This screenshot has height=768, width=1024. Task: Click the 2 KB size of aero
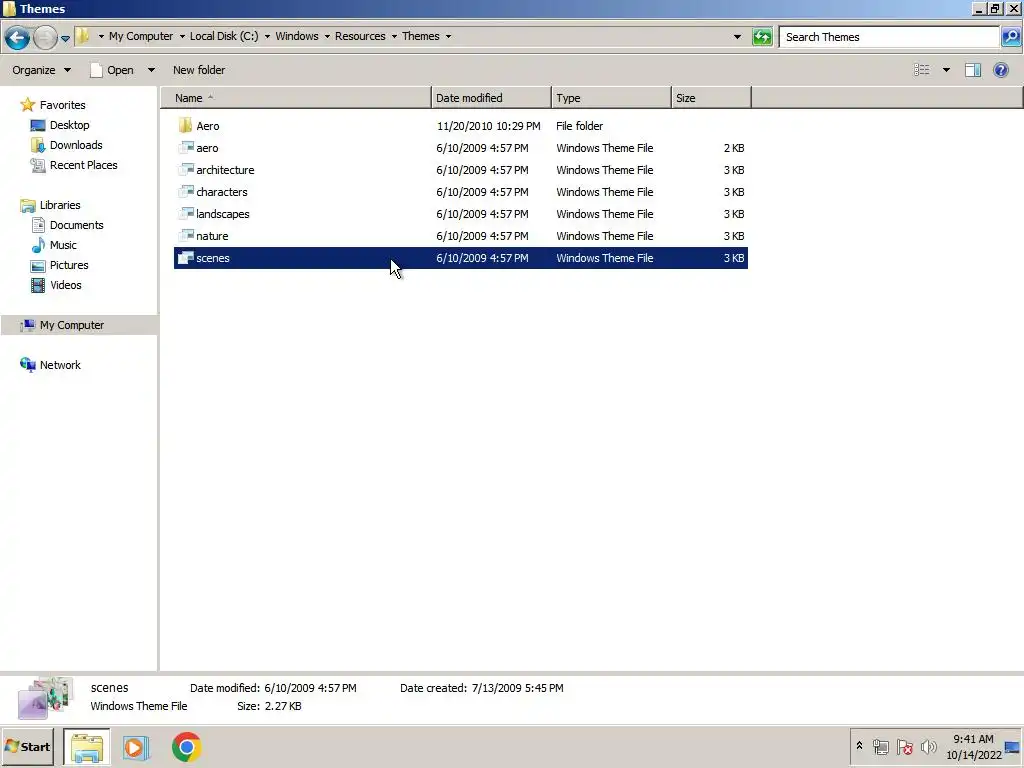[x=733, y=148]
